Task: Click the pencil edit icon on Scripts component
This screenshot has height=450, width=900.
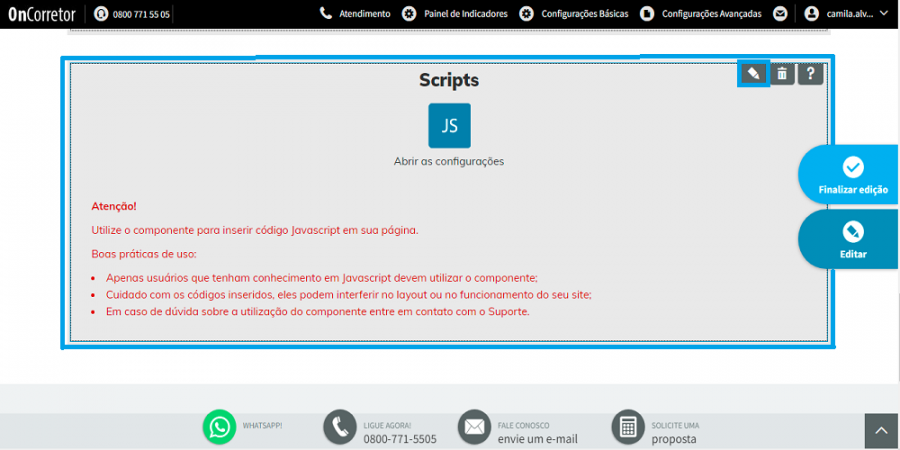Action: coord(753,74)
